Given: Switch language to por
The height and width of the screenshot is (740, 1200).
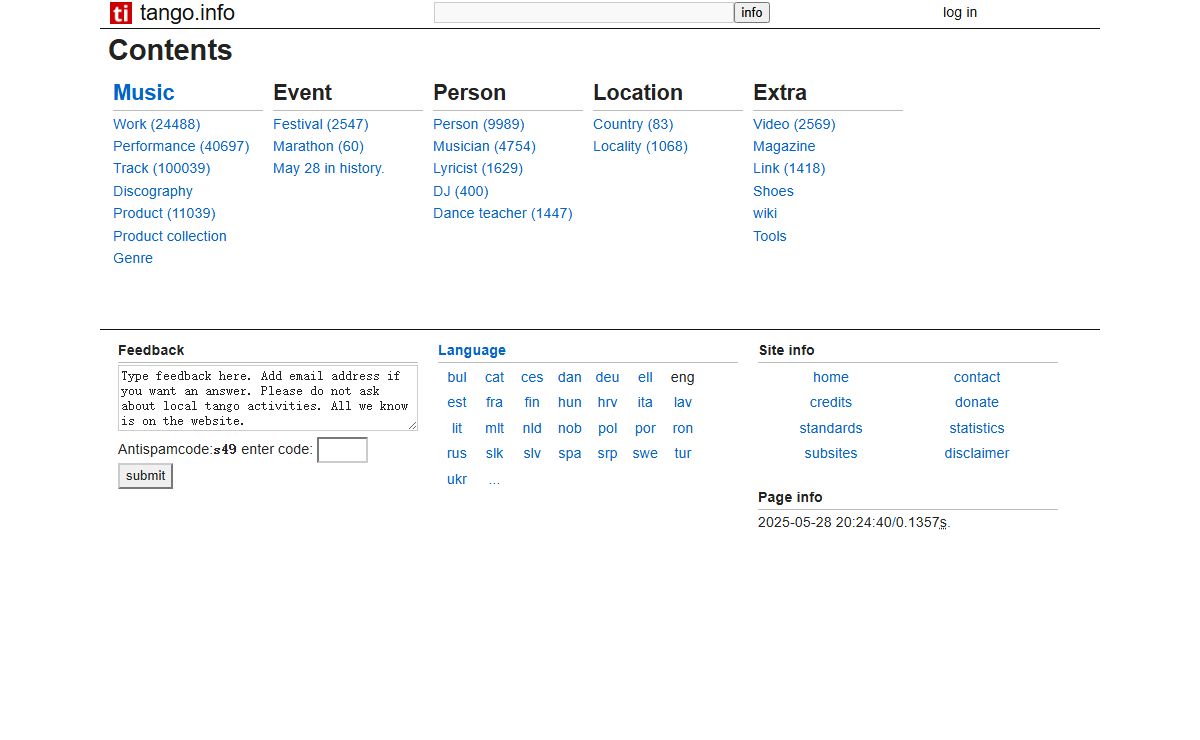Looking at the screenshot, I should [645, 428].
